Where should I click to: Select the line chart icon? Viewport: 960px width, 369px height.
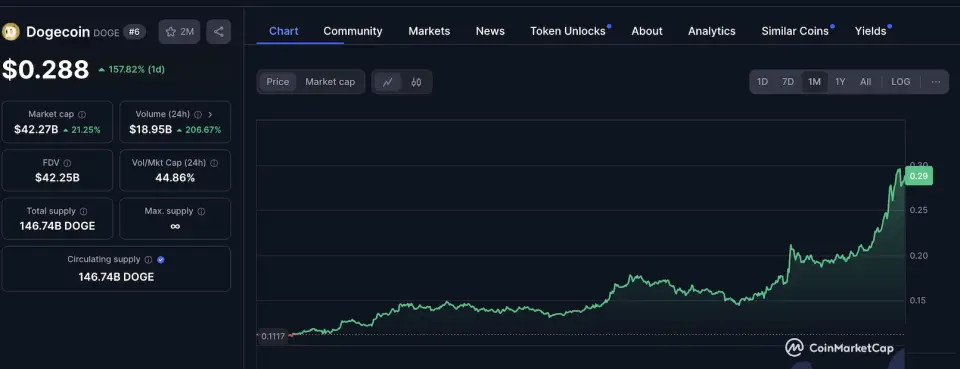click(388, 82)
